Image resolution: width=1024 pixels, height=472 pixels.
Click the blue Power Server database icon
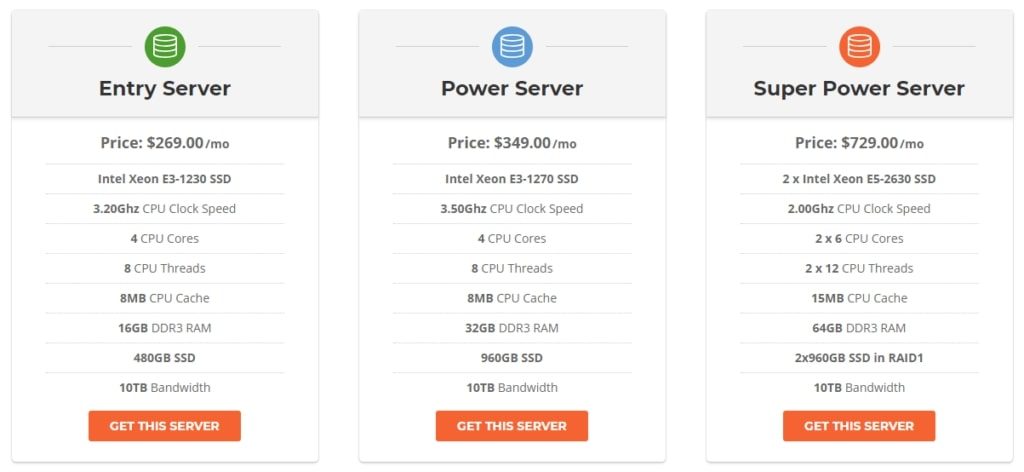(512, 46)
